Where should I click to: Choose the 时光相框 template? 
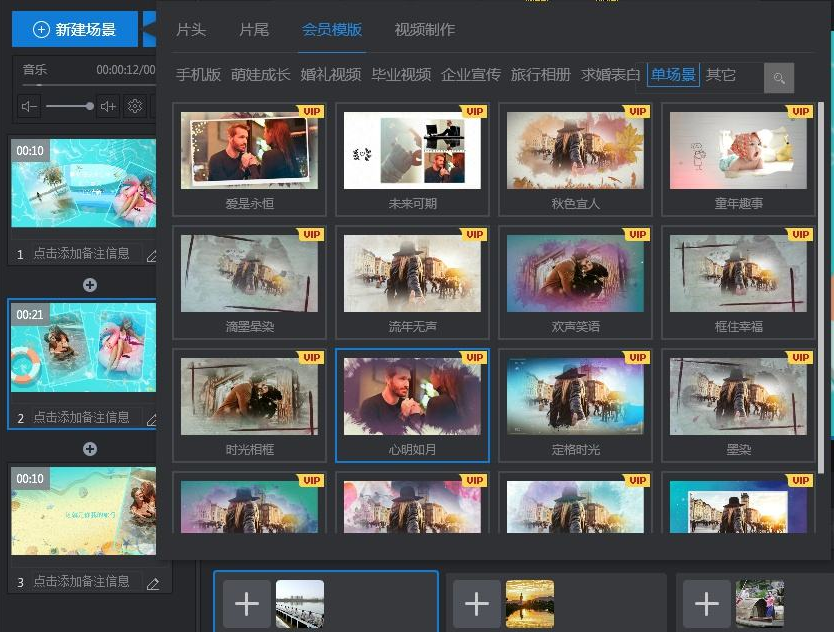[x=249, y=405]
